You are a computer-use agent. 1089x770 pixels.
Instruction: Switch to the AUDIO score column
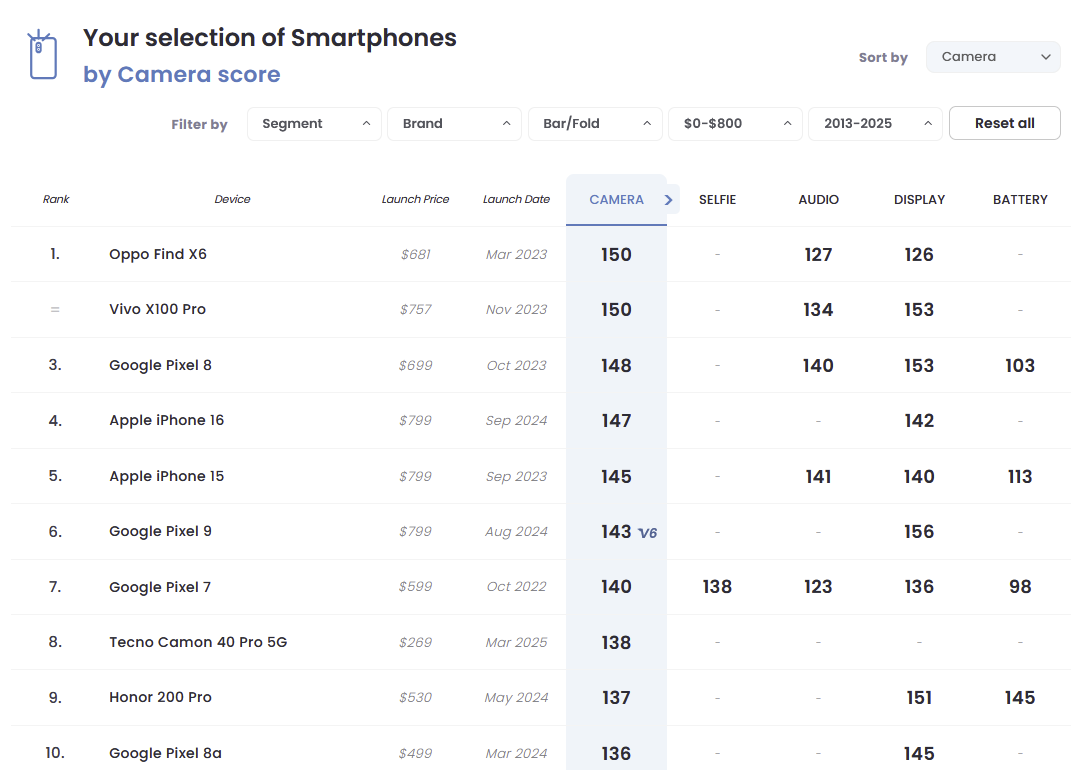coord(818,200)
